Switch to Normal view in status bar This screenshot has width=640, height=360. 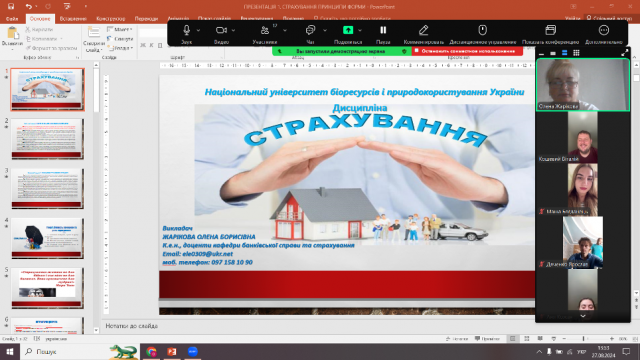point(513,339)
